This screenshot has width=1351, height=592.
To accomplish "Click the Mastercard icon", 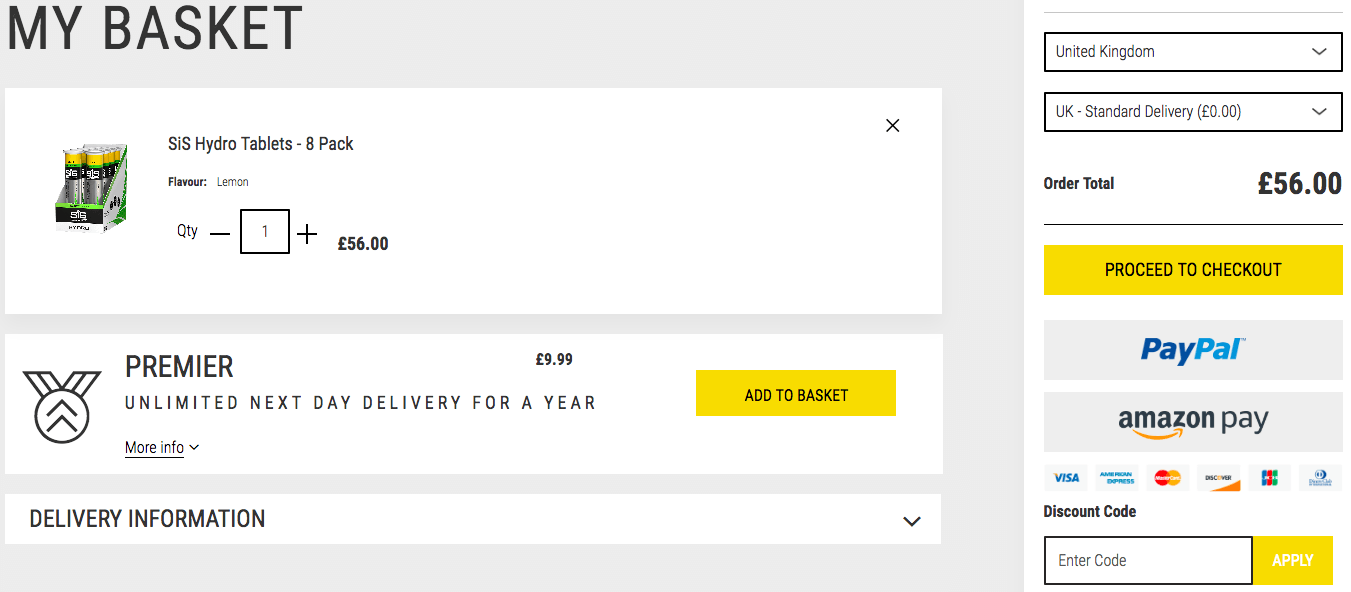I will (x=1168, y=478).
